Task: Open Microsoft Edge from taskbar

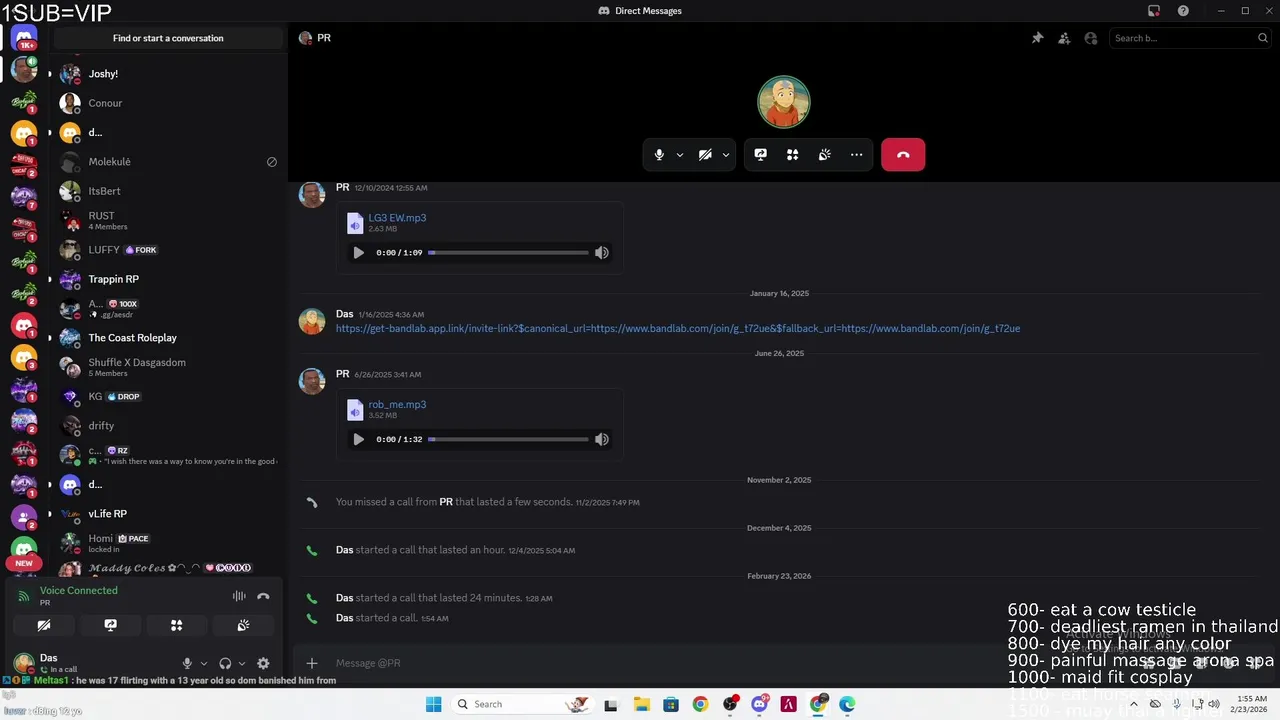Action: click(x=847, y=704)
